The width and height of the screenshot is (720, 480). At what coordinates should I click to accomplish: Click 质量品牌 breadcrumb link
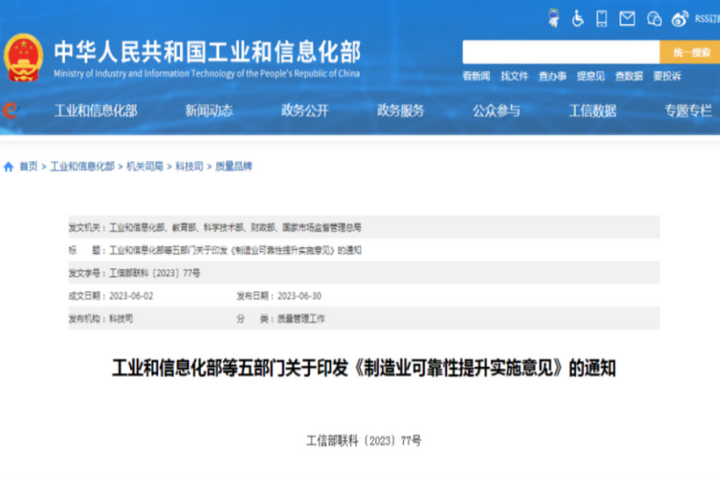click(234, 166)
